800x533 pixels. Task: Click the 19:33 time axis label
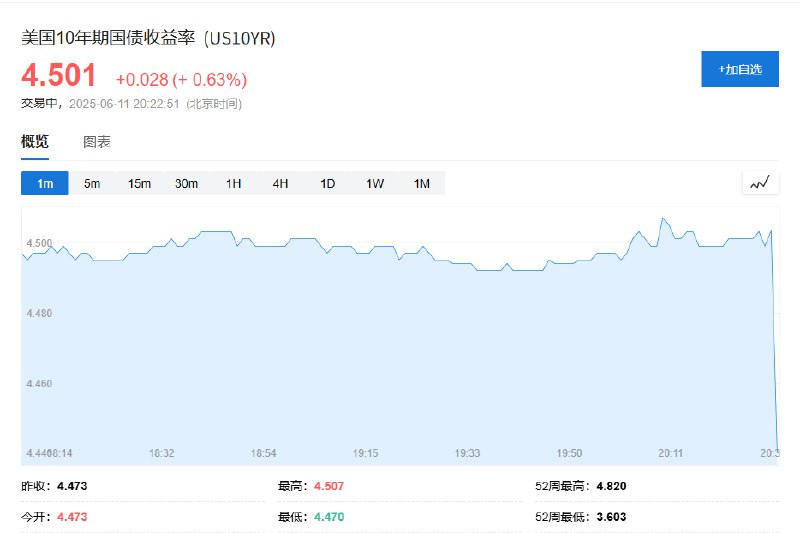tap(467, 453)
